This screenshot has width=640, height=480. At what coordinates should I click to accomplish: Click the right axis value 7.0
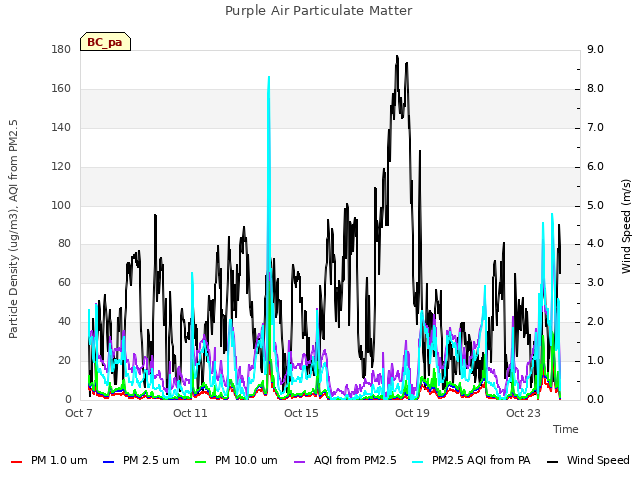click(x=595, y=127)
